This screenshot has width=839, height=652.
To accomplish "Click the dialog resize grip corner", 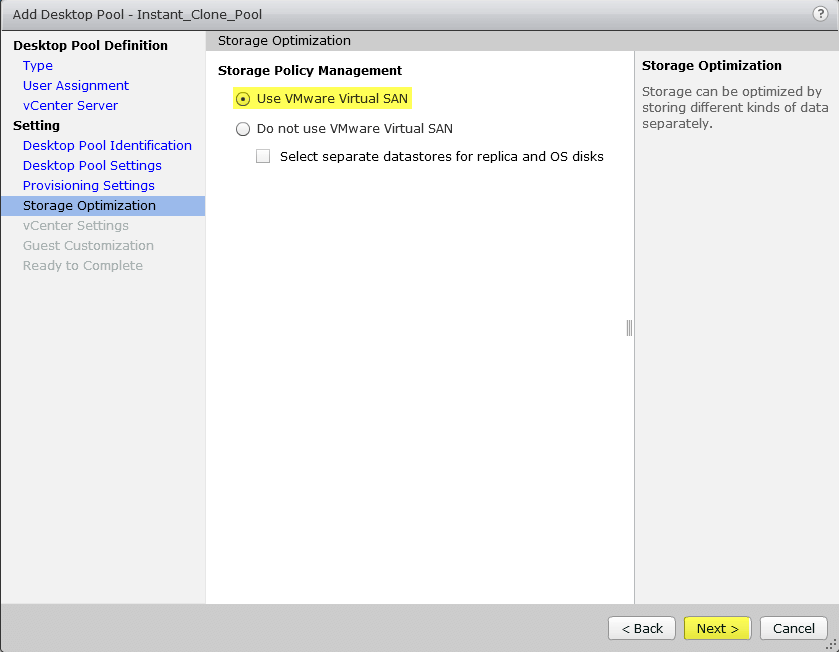I will click(831, 645).
